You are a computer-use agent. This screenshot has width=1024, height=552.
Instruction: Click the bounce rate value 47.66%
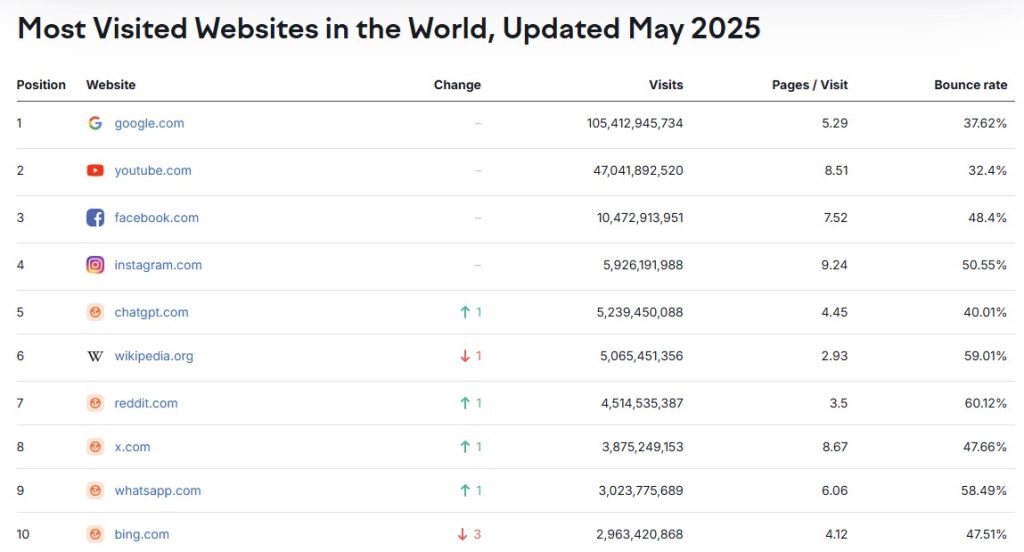[x=985, y=447]
